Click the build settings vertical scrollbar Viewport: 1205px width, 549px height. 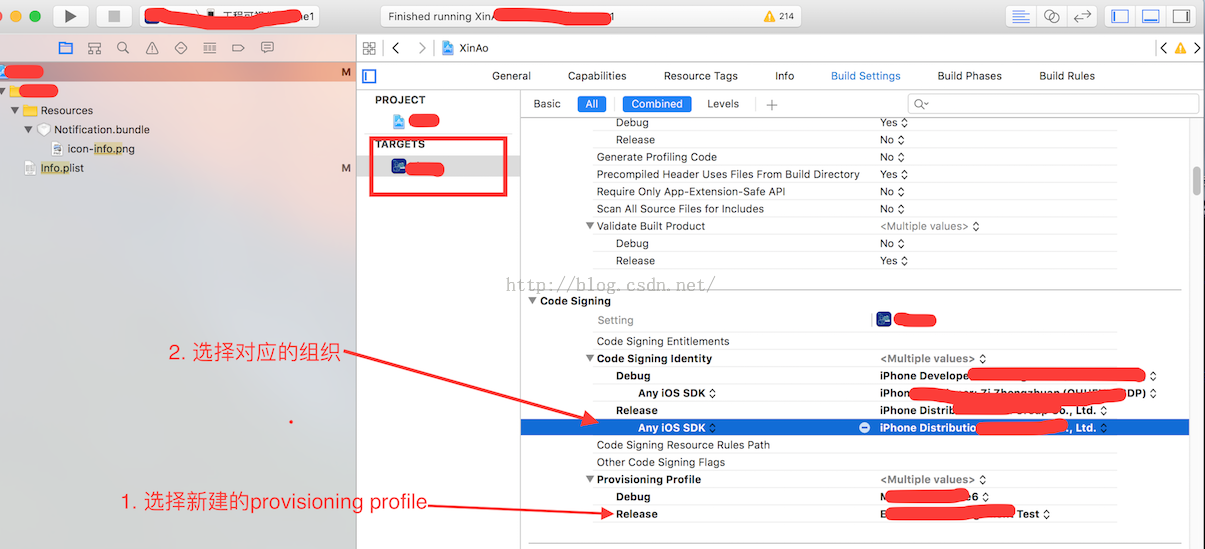tap(1197, 181)
